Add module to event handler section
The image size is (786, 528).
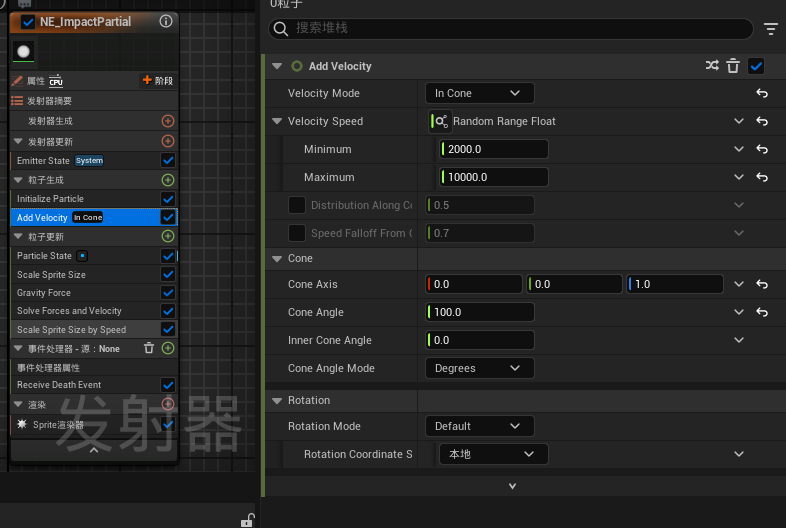(168, 348)
